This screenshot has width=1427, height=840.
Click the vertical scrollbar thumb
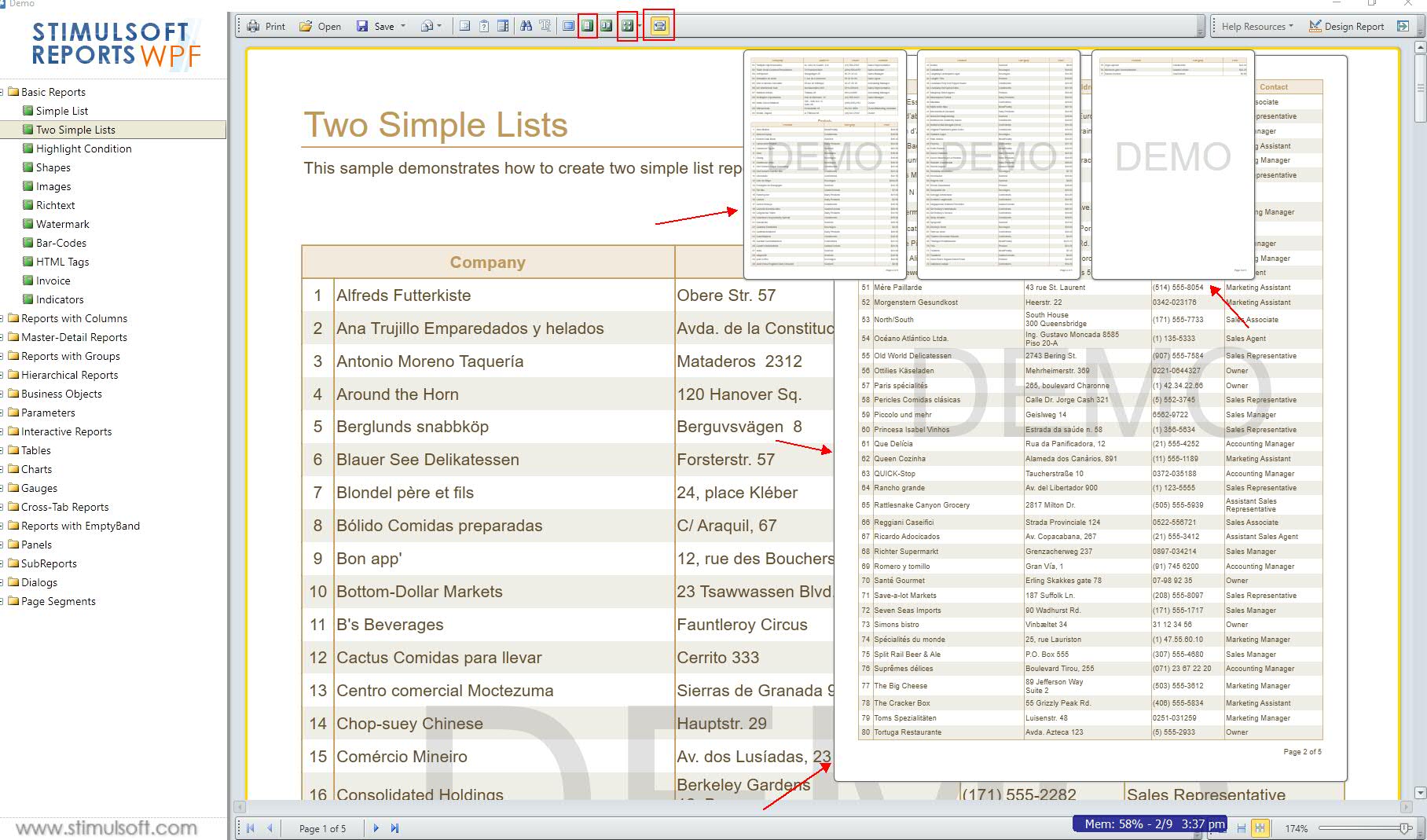click(x=1420, y=89)
